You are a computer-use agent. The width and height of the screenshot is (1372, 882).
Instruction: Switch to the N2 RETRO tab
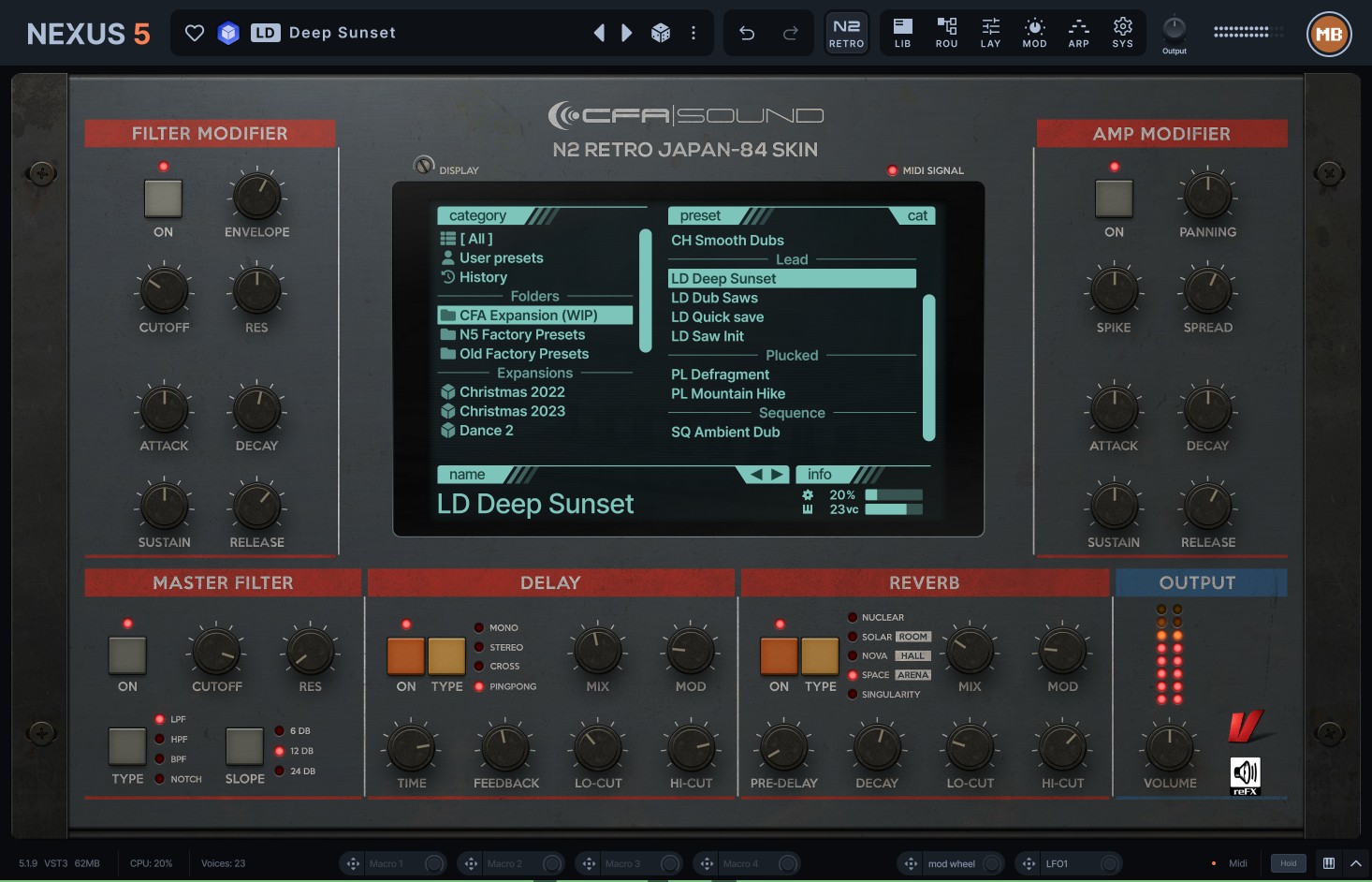(846, 33)
